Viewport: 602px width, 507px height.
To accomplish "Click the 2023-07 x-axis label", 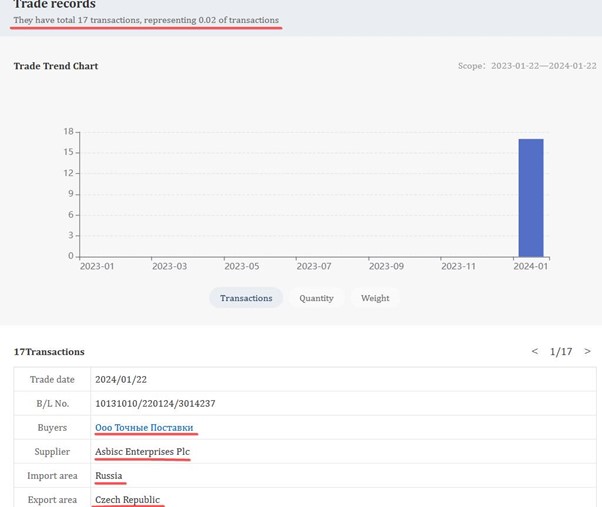I will tap(314, 267).
